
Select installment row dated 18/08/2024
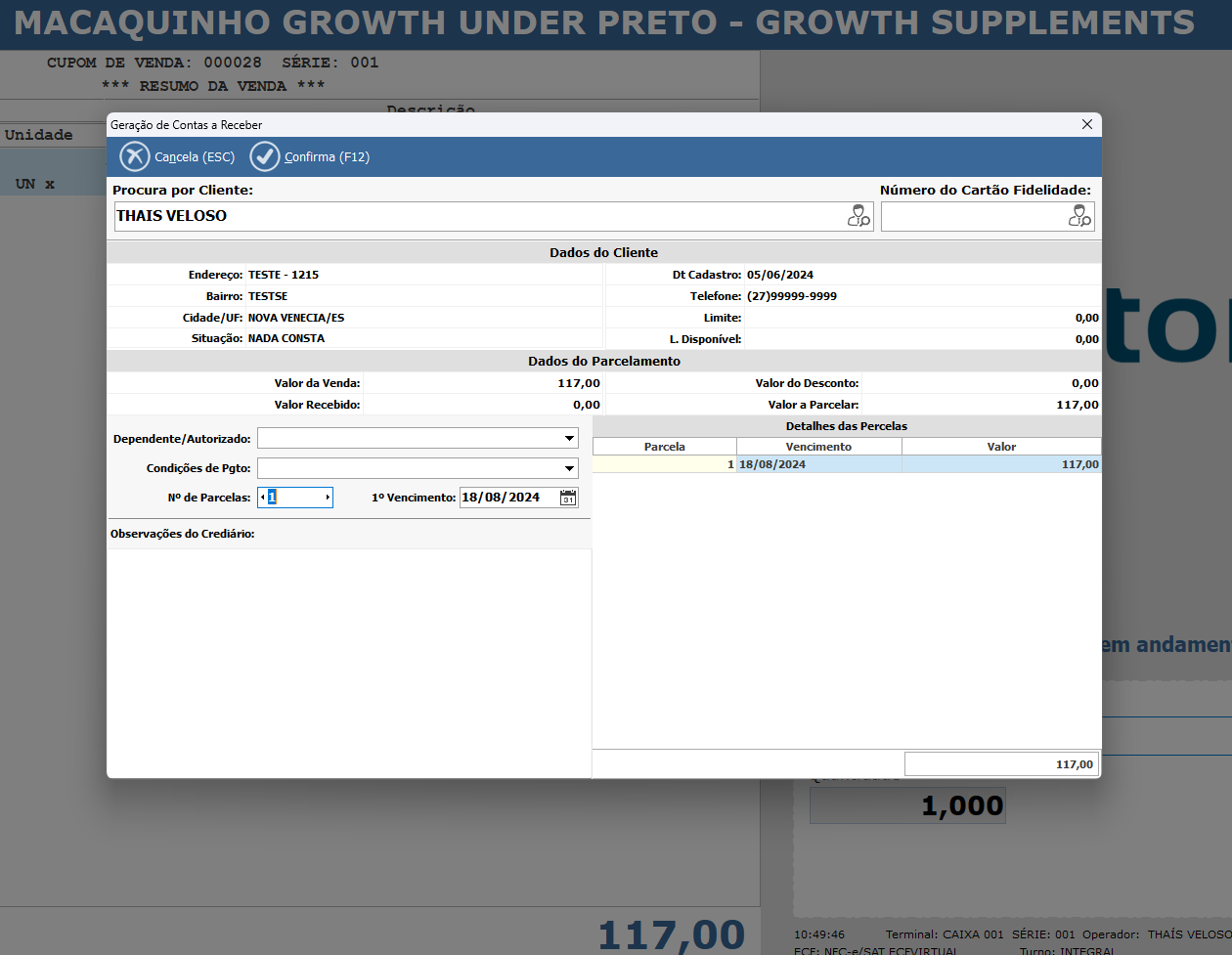tap(818, 464)
